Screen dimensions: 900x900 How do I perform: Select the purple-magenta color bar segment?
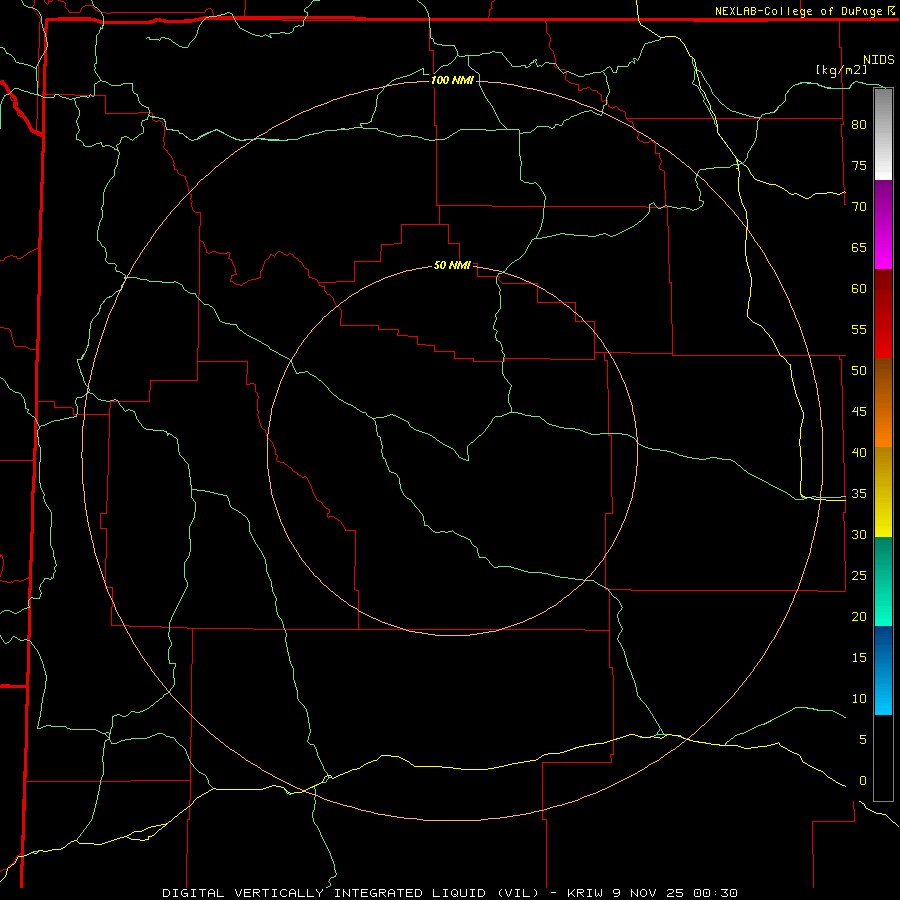click(883, 225)
